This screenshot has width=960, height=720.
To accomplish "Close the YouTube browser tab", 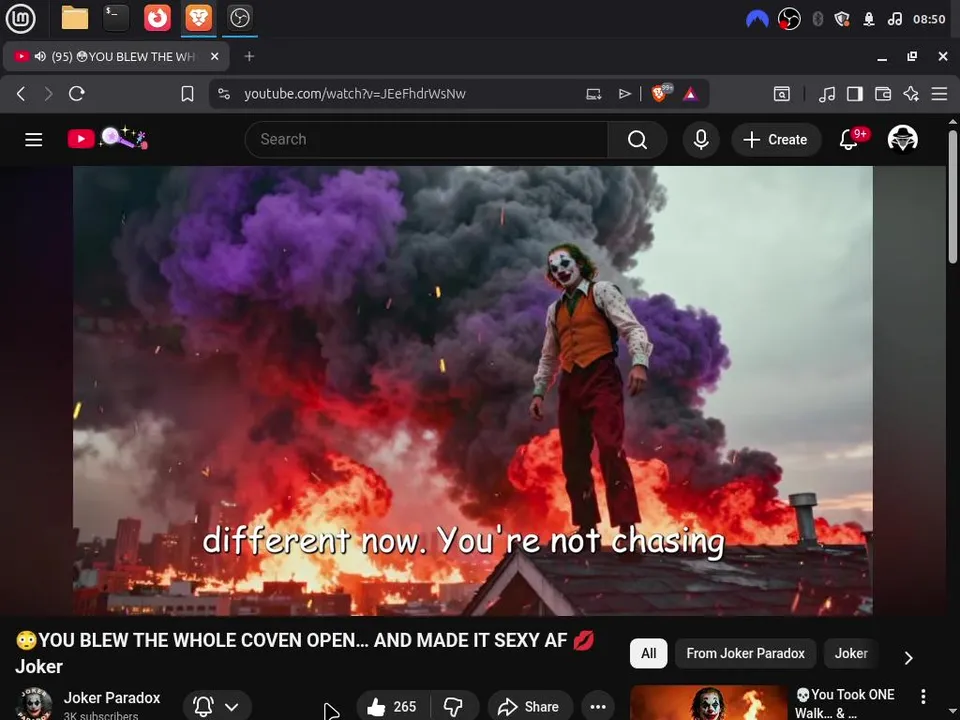I will [x=214, y=56].
